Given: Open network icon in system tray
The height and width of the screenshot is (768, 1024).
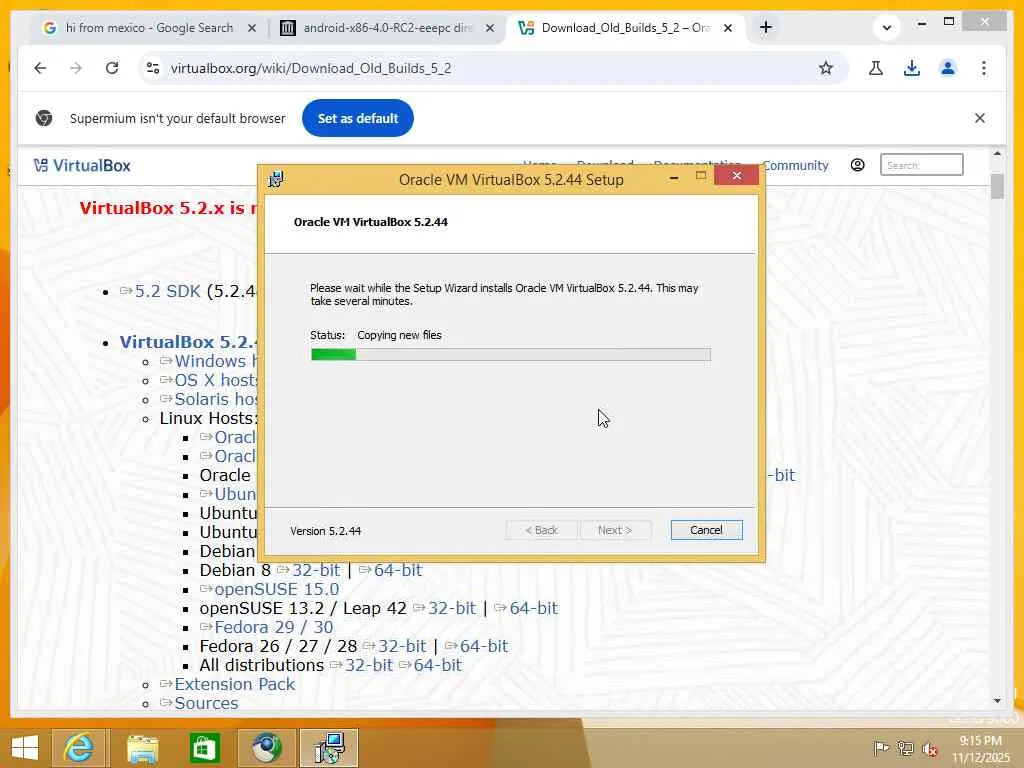Looking at the screenshot, I should click(x=905, y=748).
